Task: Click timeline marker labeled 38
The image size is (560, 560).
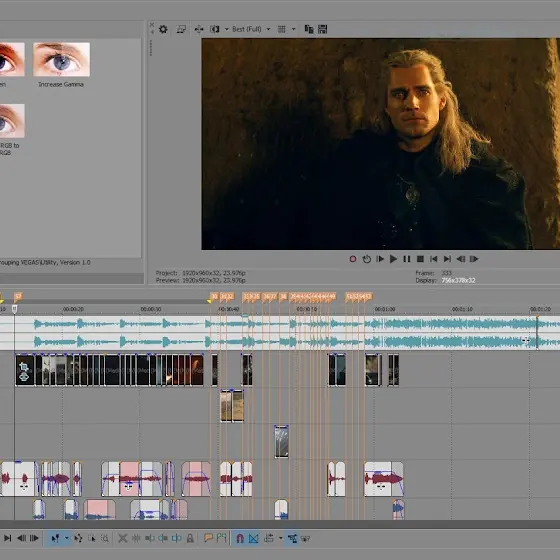Action: 283,296
